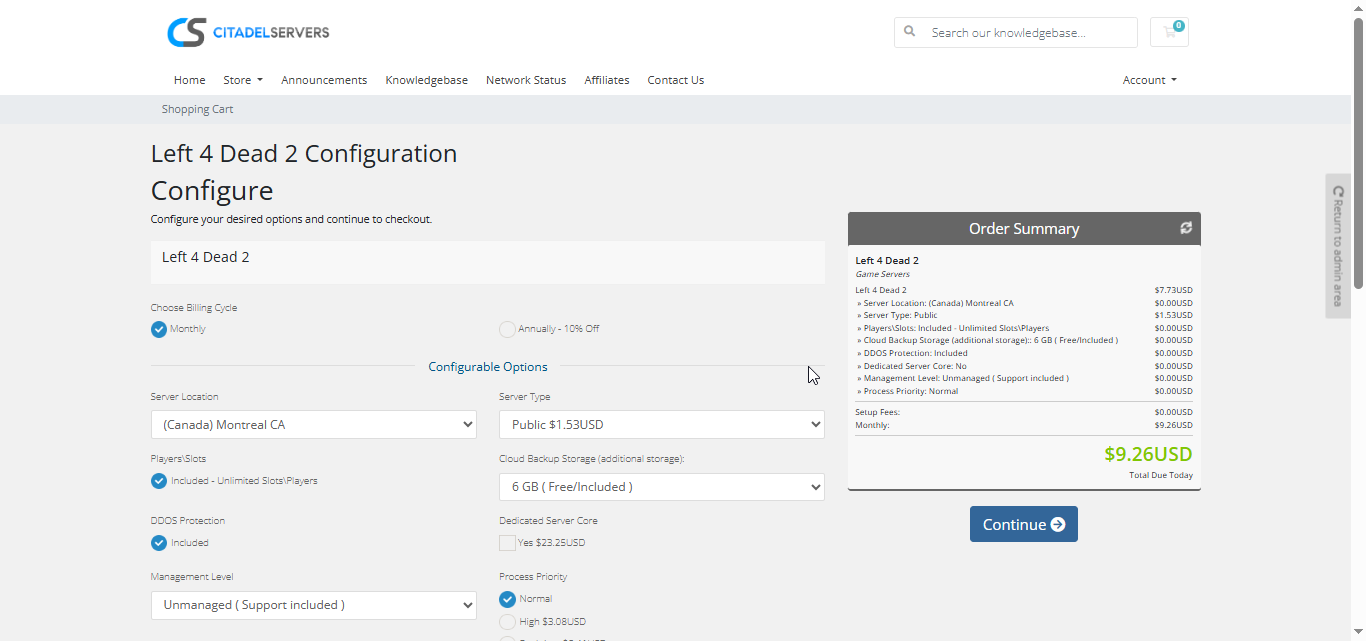Open the shopping cart icon
The image size is (1366, 641).
tap(1169, 32)
